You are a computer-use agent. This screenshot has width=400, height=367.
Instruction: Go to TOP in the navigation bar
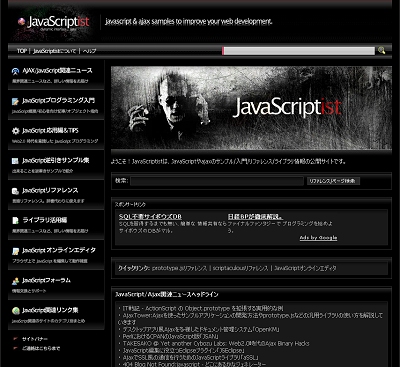point(22,51)
